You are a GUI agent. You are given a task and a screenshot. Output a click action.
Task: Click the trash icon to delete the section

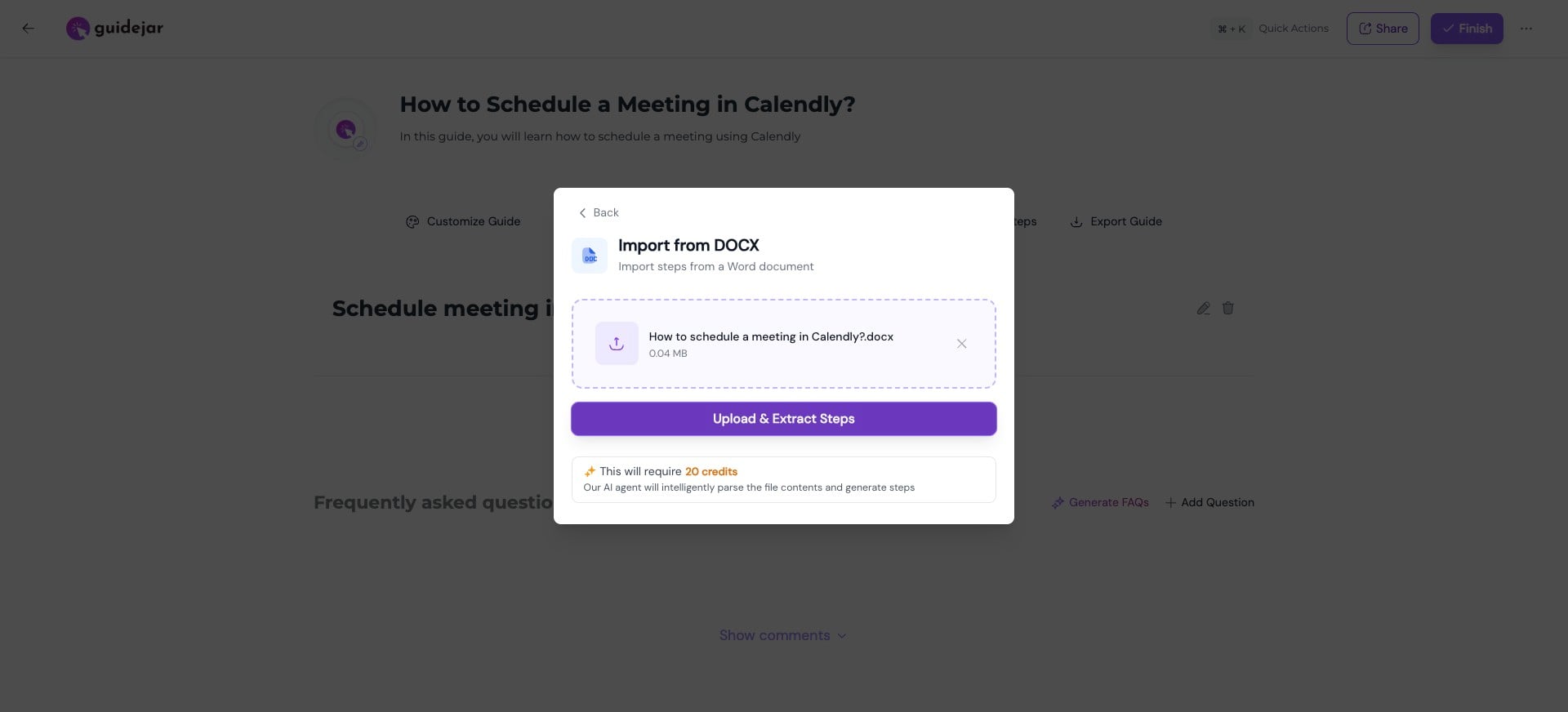1228,308
